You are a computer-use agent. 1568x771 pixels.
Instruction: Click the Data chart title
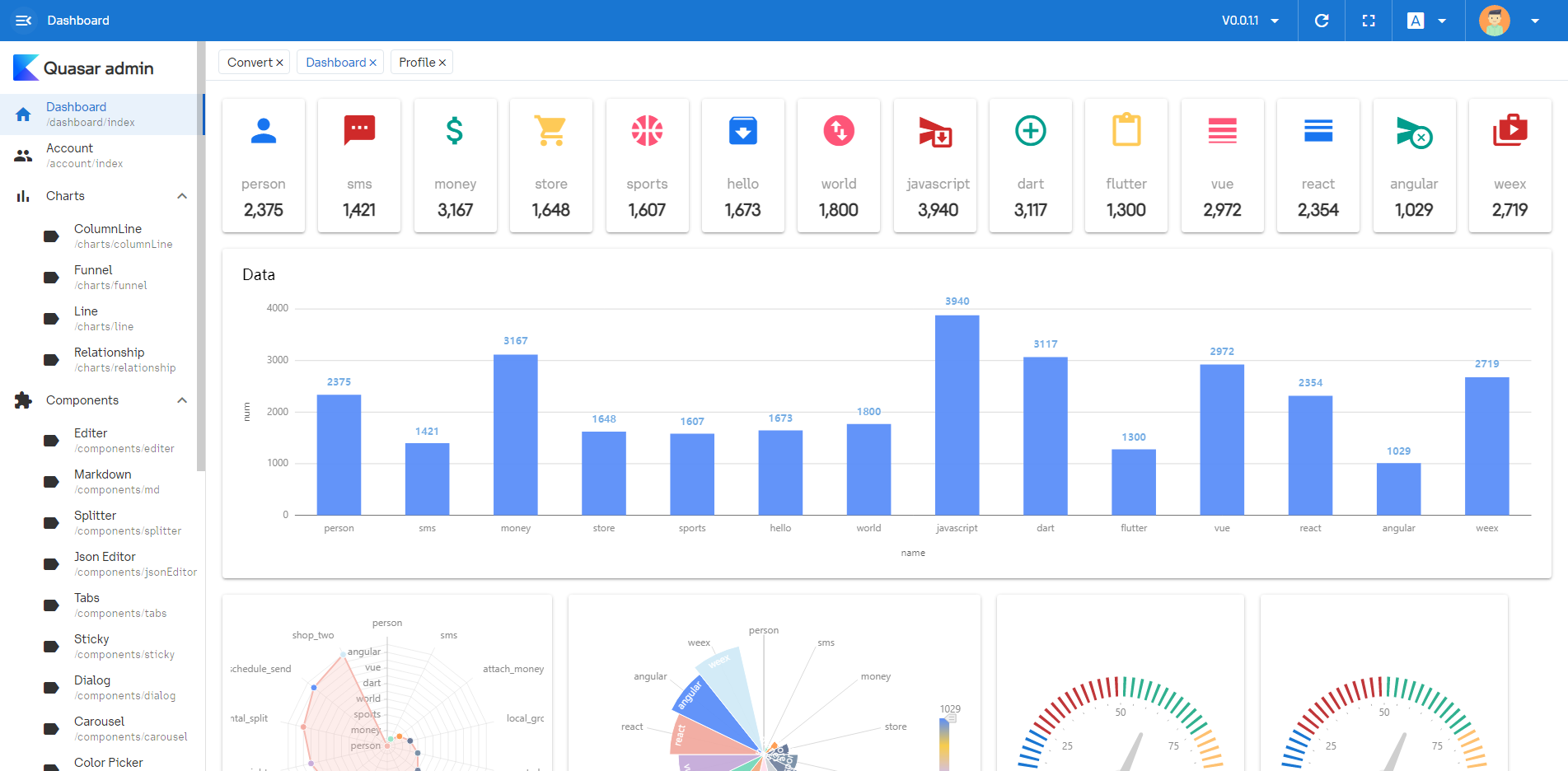tap(259, 275)
